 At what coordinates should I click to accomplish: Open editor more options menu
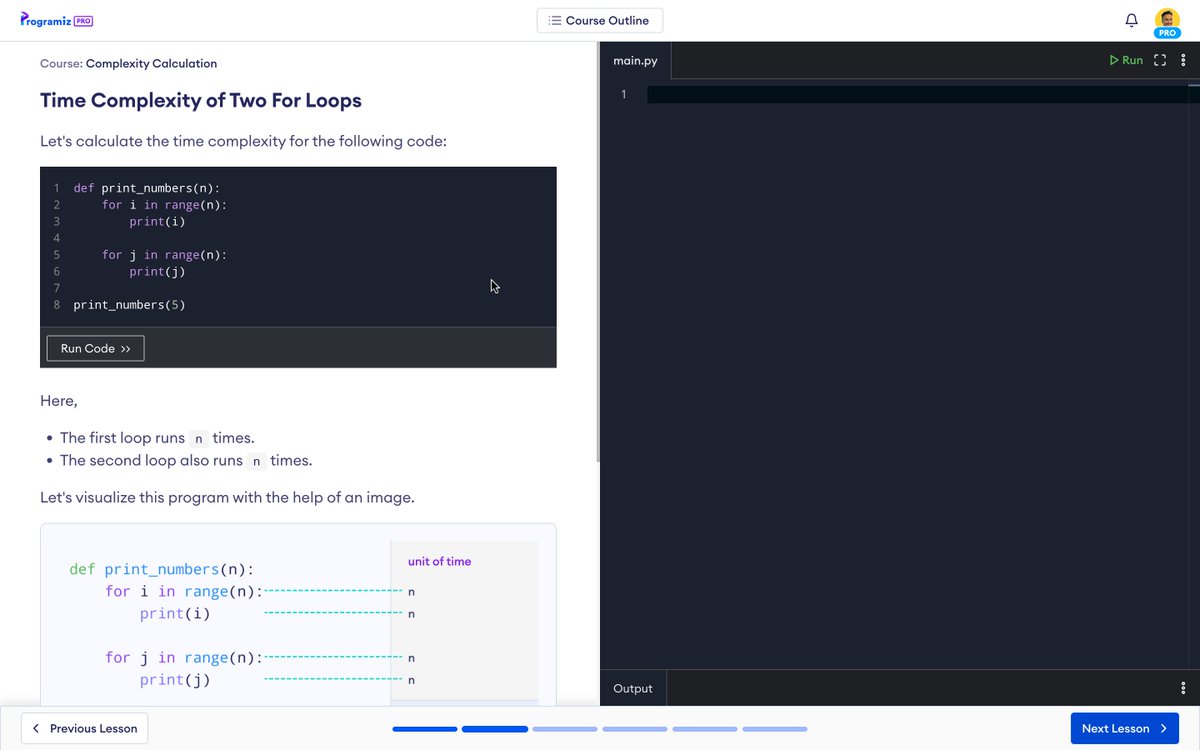(x=1184, y=60)
